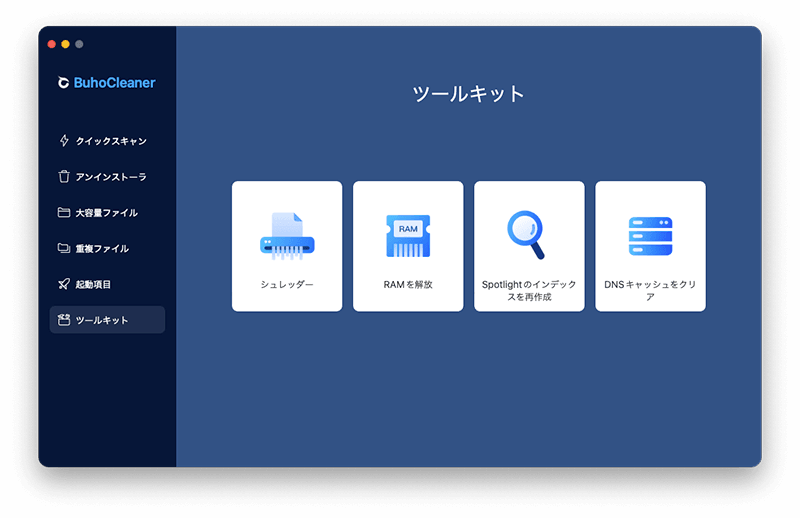
Task: Open the シュレッダー tool card
Action: pos(287,246)
